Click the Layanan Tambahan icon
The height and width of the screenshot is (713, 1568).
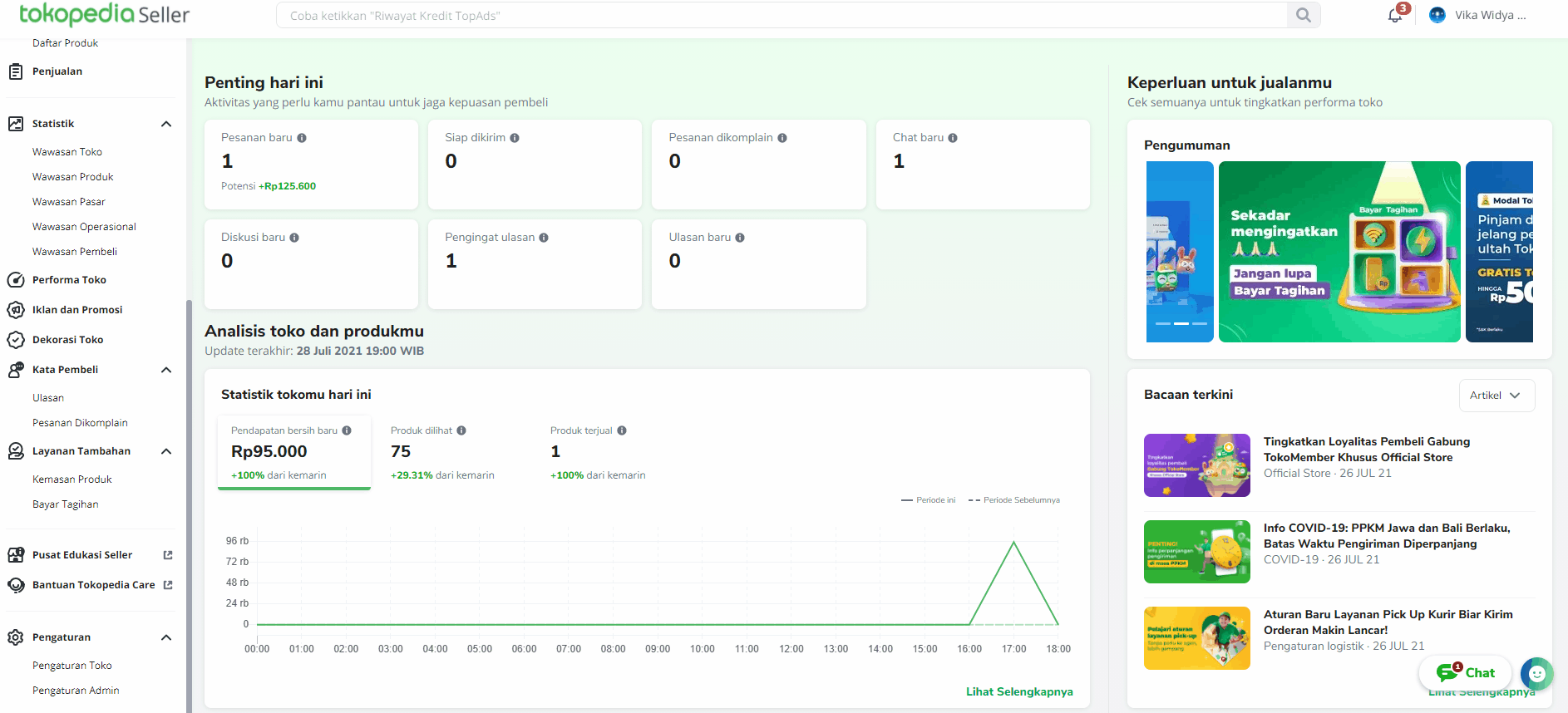[x=16, y=451]
